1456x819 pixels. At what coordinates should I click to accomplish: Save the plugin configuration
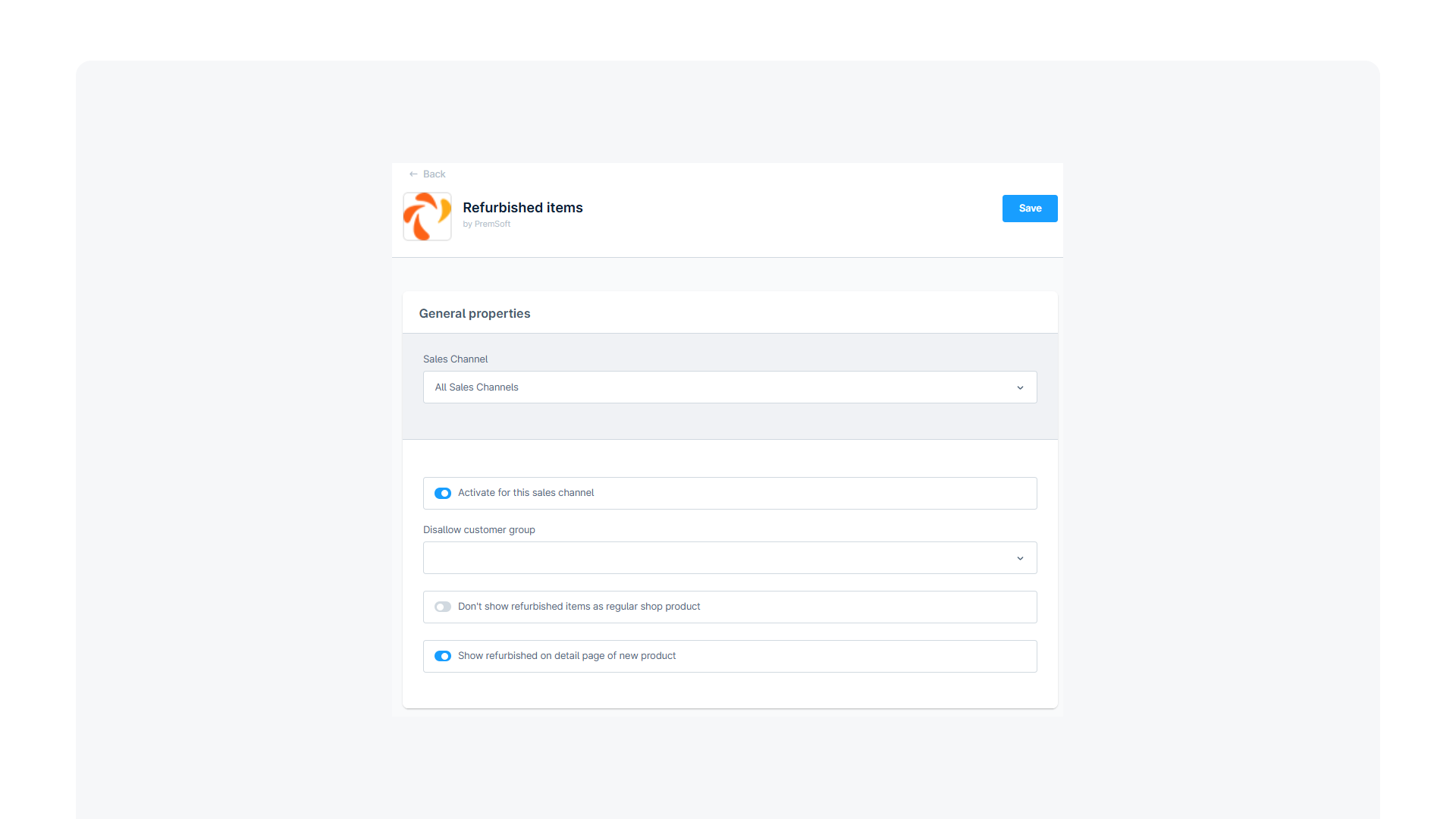click(1030, 209)
